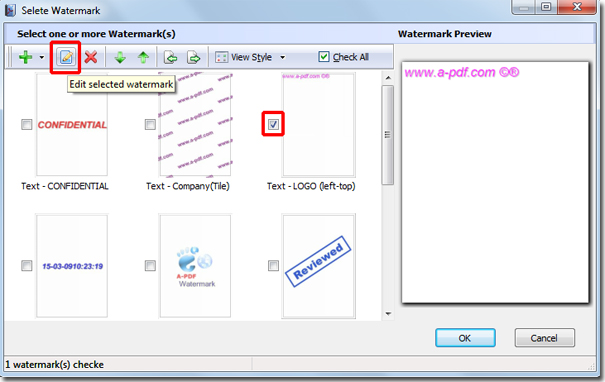The width and height of the screenshot is (605, 382).
Task: Click the Cancel button
Action: click(544, 338)
